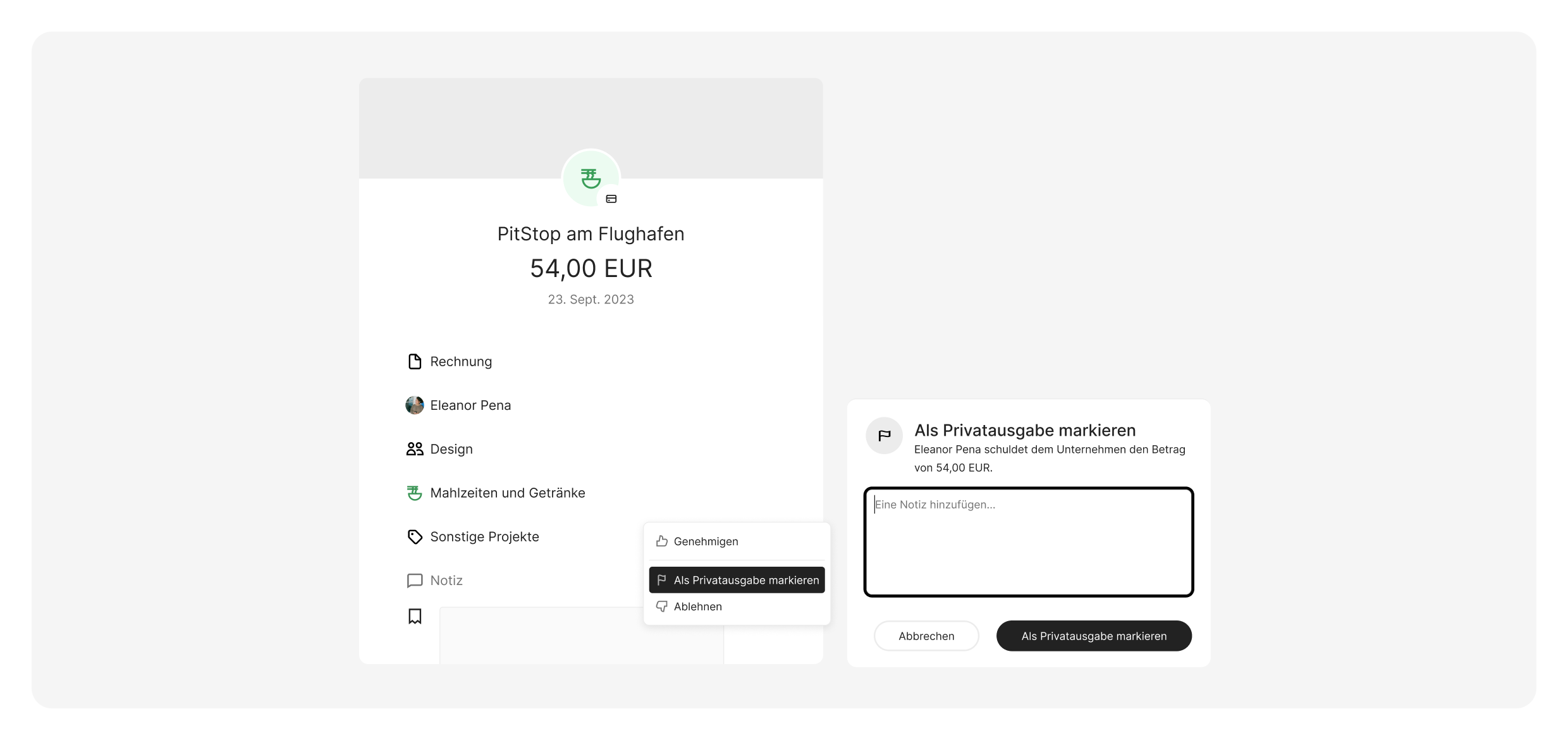1568x740 pixels.
Task: Choose Als Privatausgabe markieren menu entry
Action: 737,580
